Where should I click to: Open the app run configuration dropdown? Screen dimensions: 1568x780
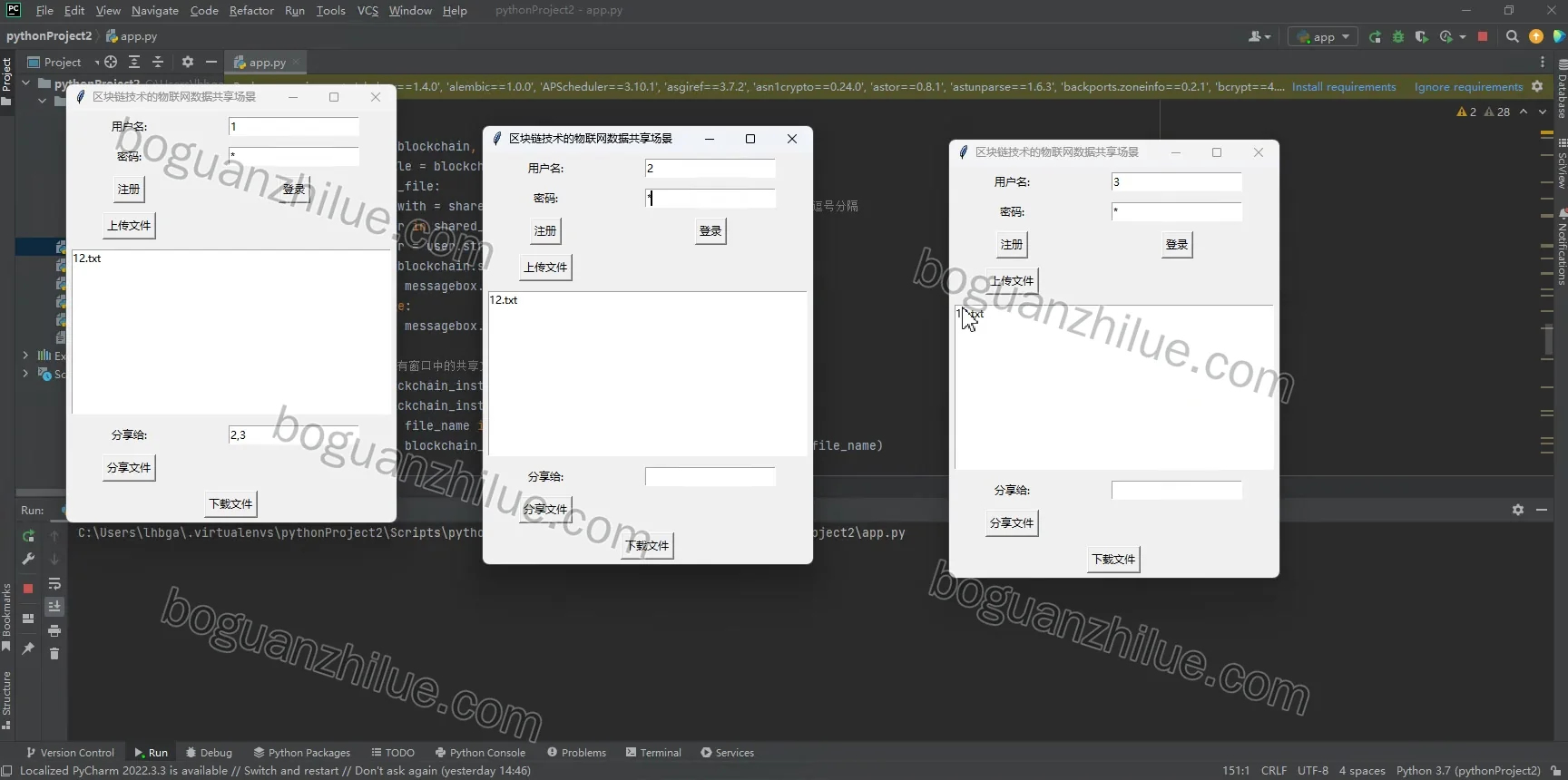(1324, 36)
